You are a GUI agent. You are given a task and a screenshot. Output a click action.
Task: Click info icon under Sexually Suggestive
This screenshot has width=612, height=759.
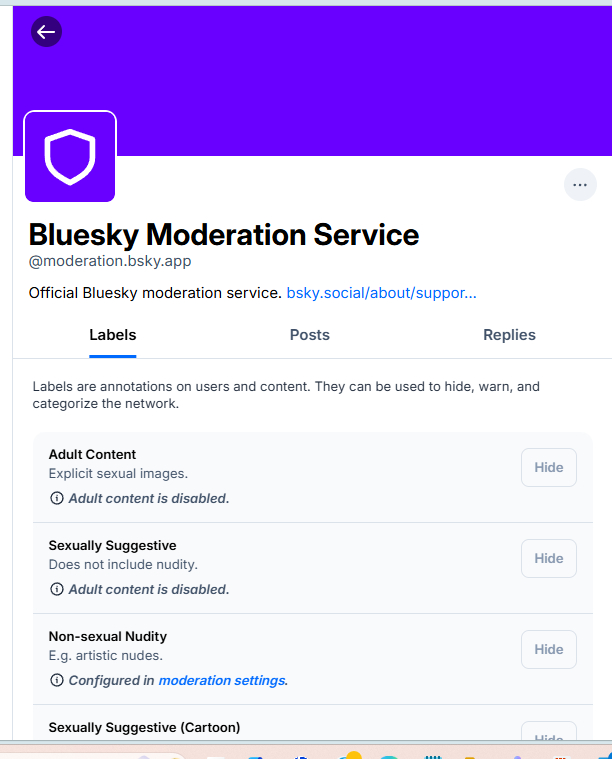pyautogui.click(x=56, y=589)
